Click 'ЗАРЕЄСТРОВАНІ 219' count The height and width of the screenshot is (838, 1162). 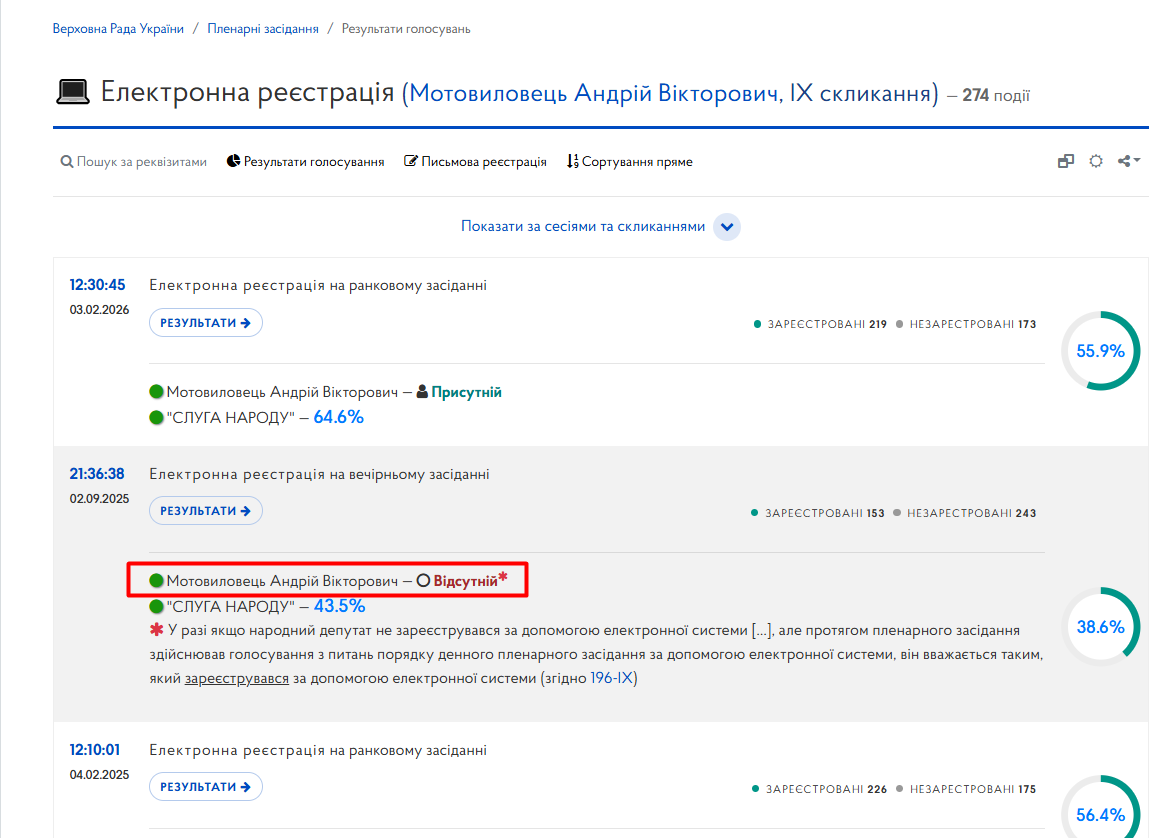(x=820, y=324)
